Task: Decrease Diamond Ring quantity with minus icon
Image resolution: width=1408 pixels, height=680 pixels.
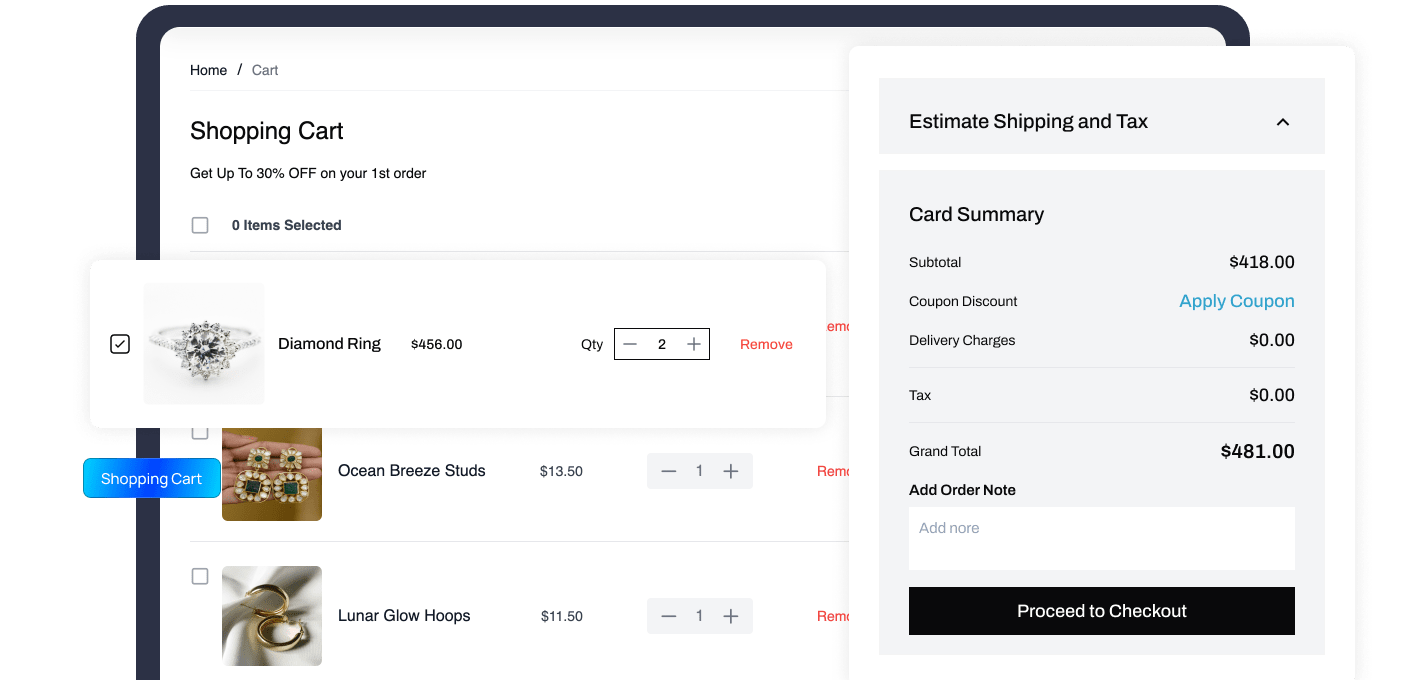Action: click(x=630, y=344)
